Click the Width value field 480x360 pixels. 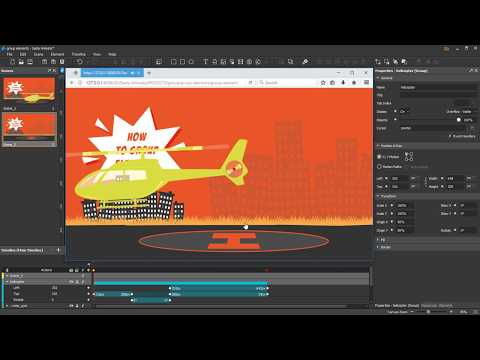(x=455, y=179)
